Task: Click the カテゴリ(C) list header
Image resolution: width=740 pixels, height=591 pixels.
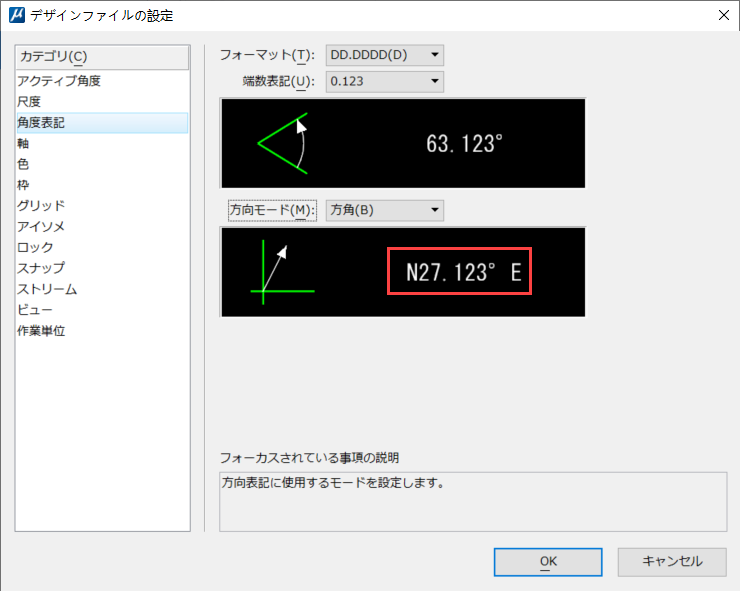Action: tap(102, 57)
